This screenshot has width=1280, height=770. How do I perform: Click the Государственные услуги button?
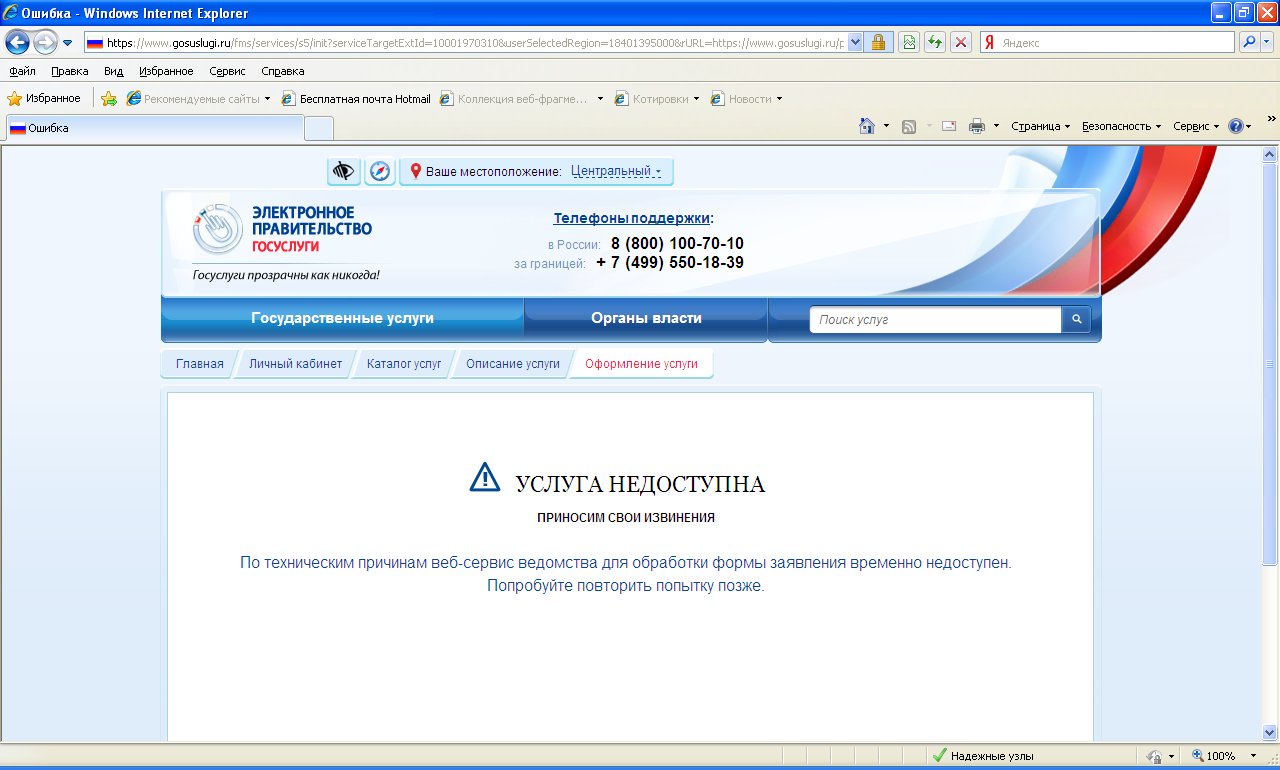(x=342, y=318)
